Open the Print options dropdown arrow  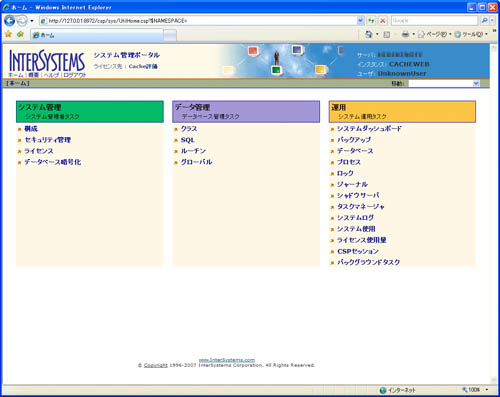(414, 34)
